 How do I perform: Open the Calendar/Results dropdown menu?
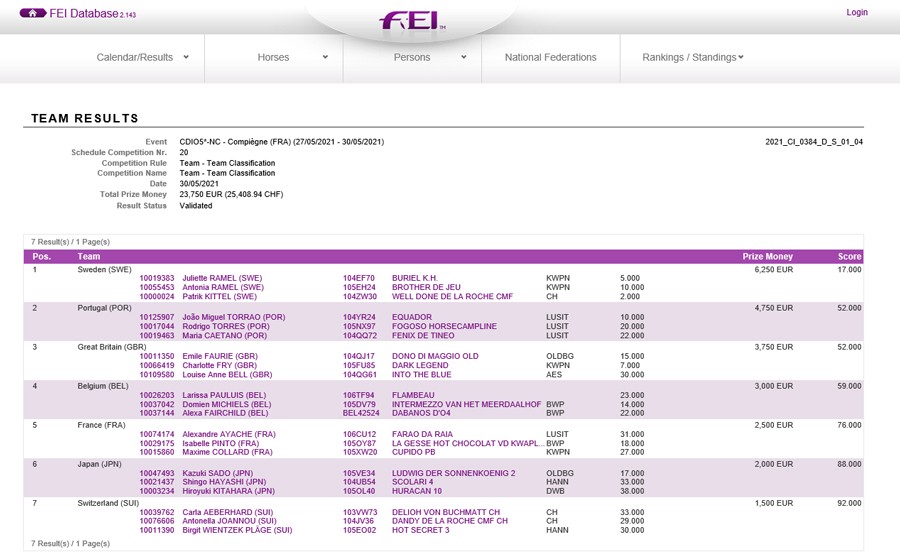coord(142,58)
